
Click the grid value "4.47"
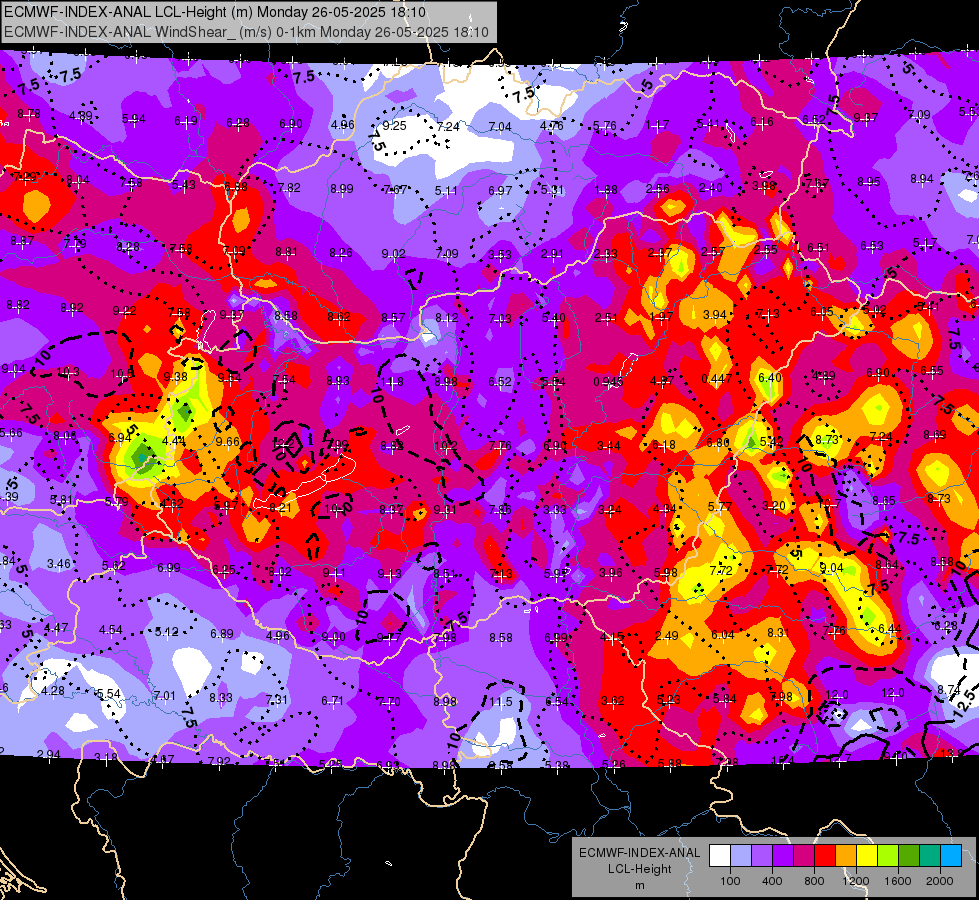coord(56,628)
